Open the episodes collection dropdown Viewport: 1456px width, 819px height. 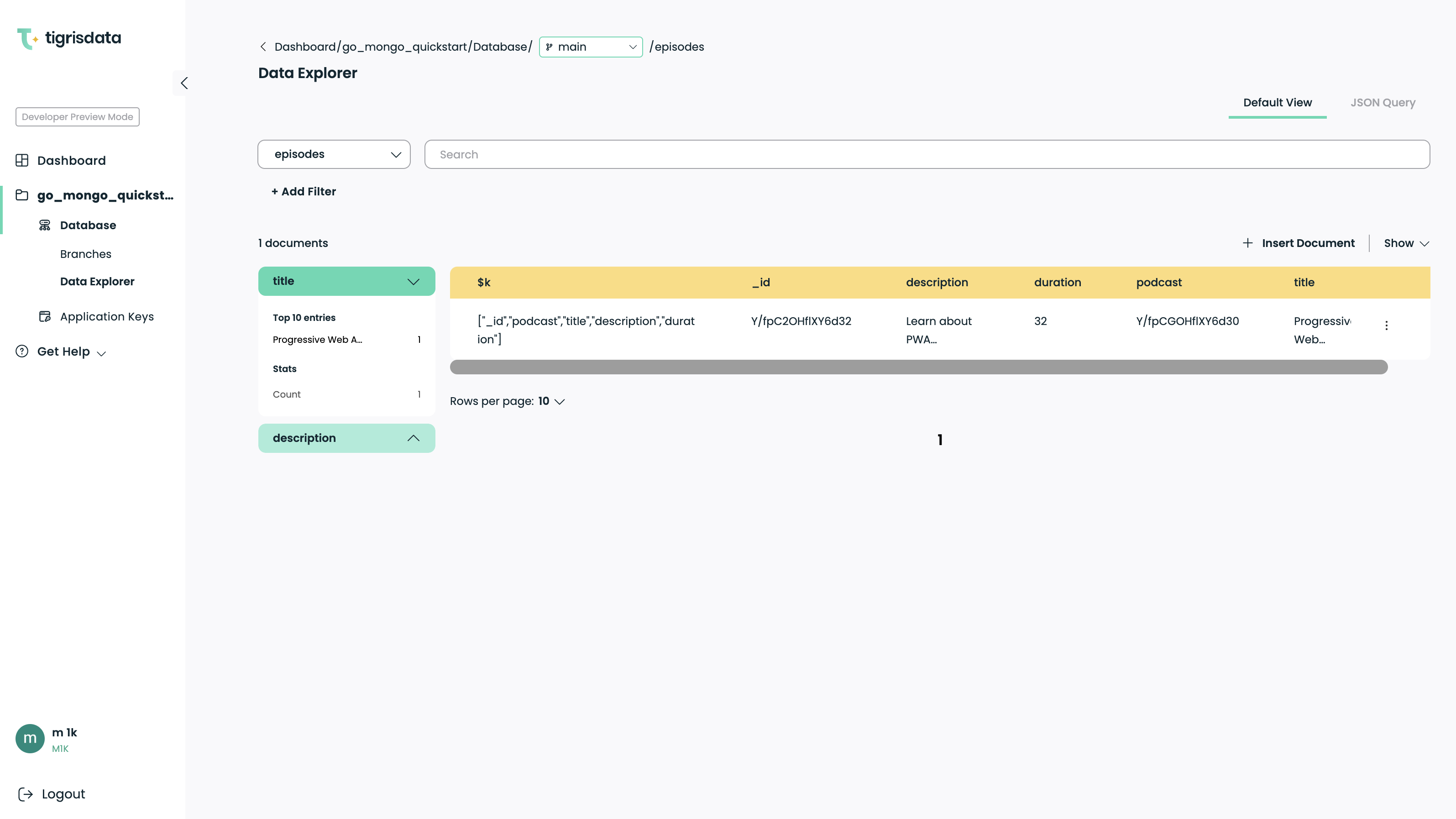point(334,154)
